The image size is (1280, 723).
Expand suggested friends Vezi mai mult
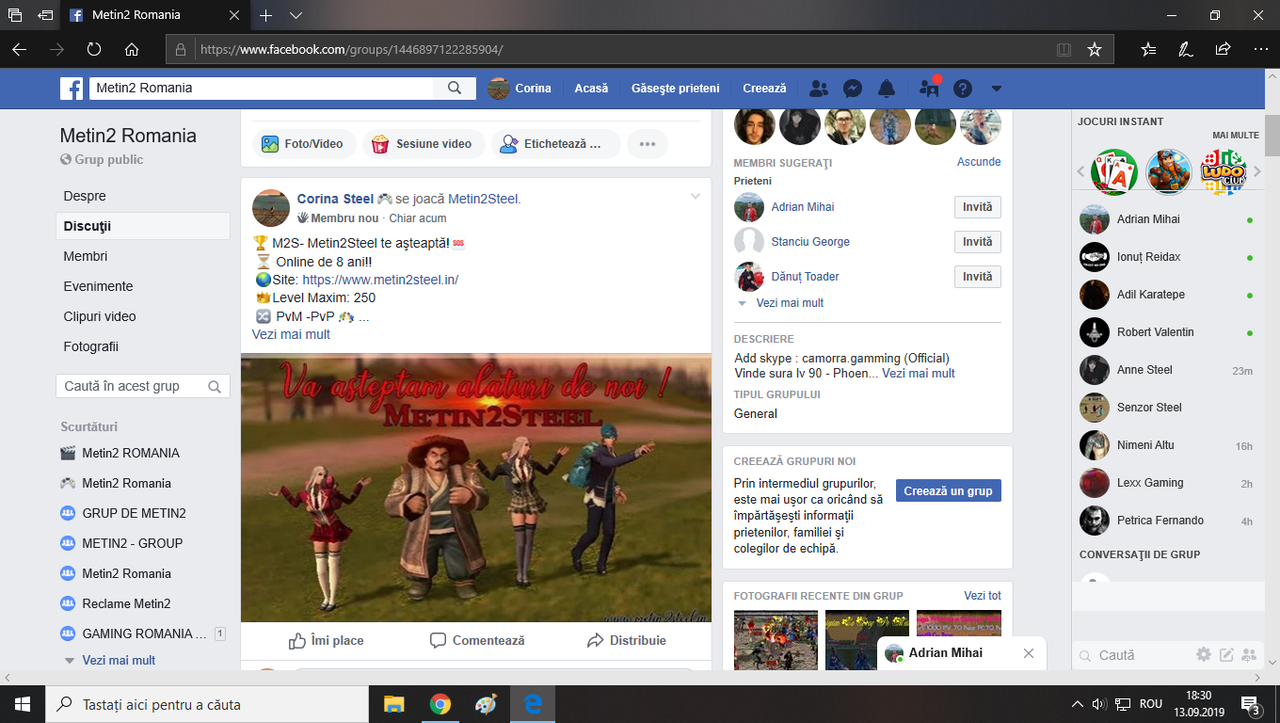point(790,303)
